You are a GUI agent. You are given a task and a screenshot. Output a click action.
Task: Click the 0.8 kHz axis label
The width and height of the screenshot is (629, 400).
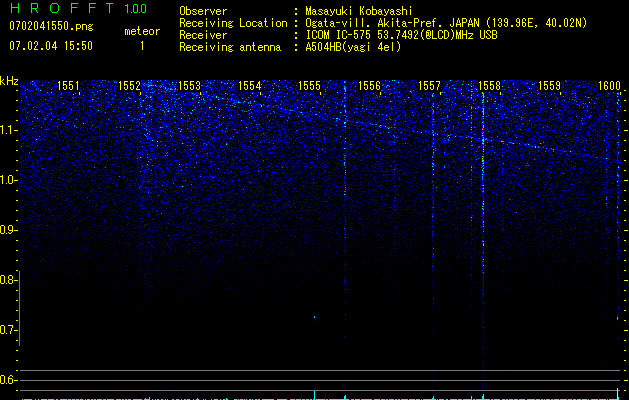(8, 280)
